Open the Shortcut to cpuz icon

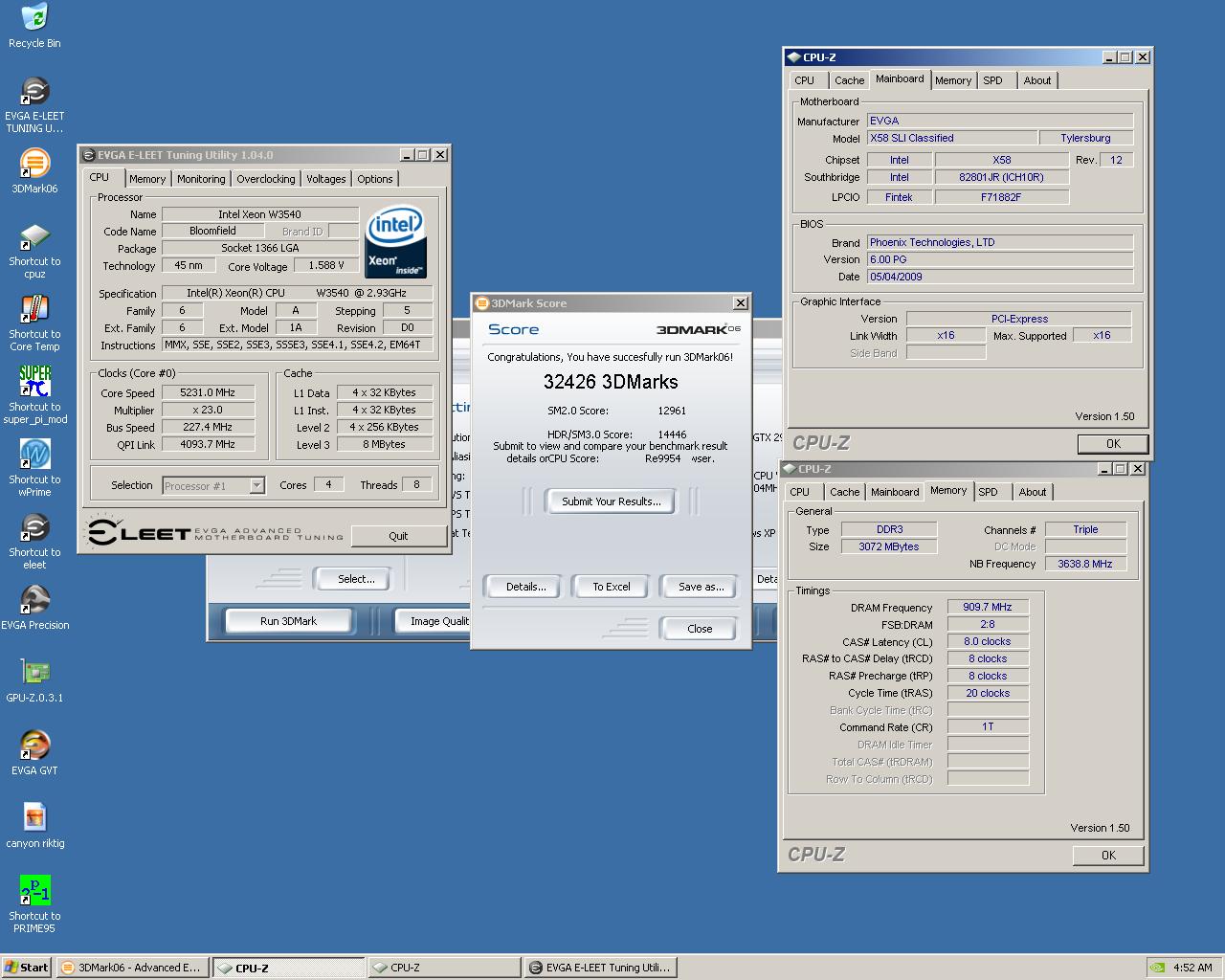tap(34, 251)
